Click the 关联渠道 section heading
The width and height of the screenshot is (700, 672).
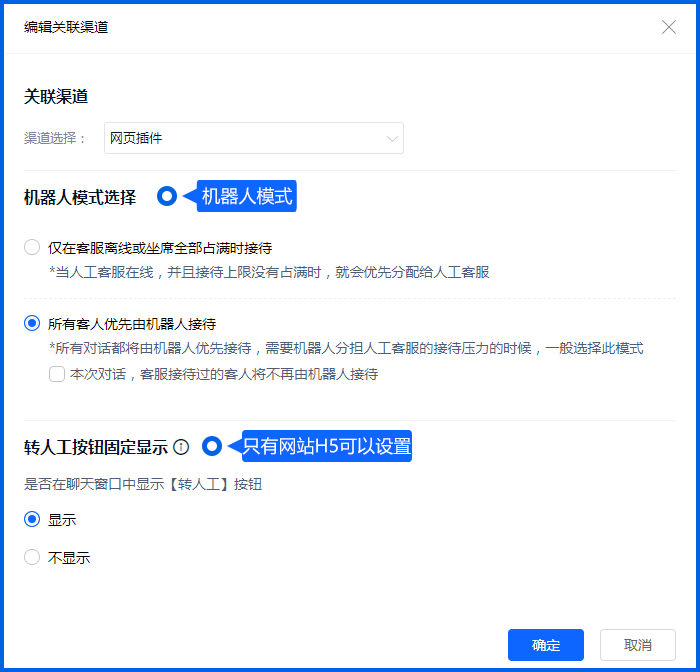coord(56,96)
